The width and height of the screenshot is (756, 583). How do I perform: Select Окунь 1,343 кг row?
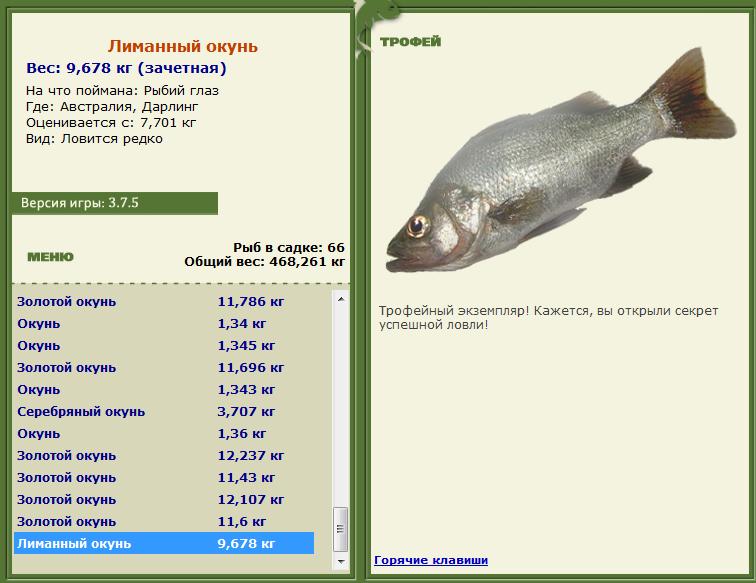164,390
